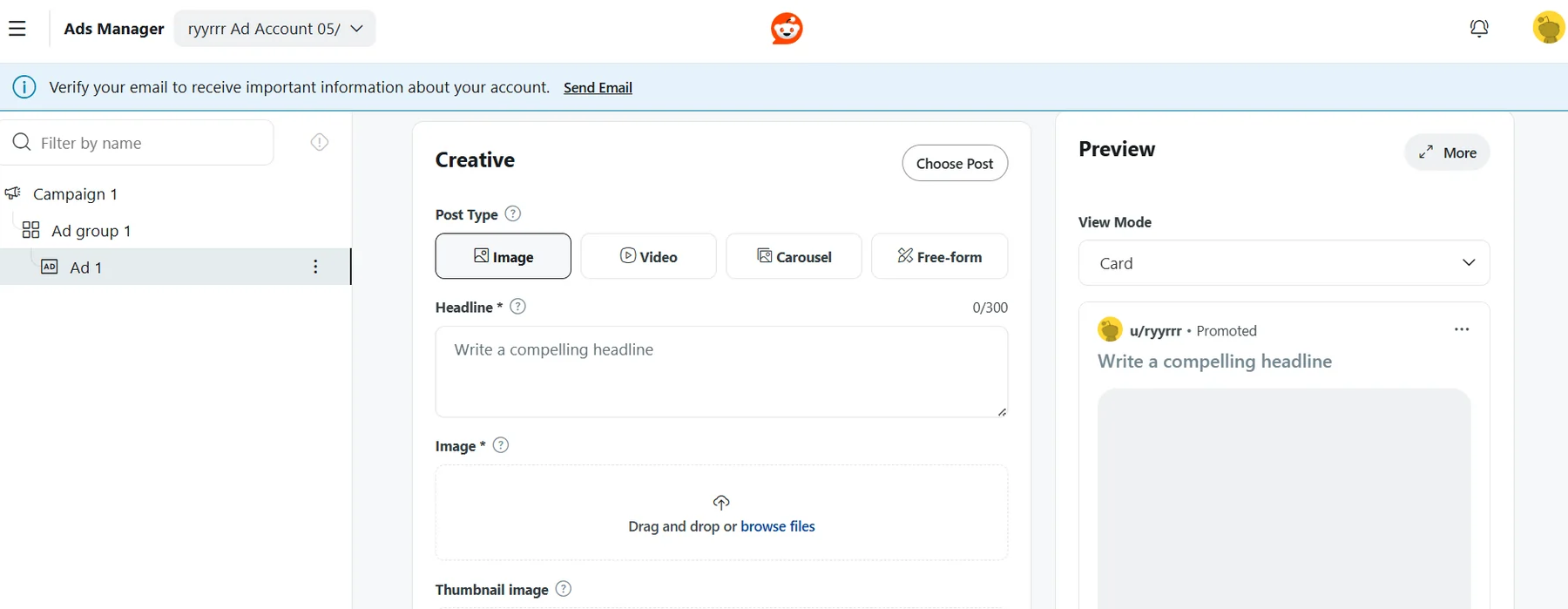The image size is (1568, 609).
Task: Select the Video post type
Action: [648, 256]
